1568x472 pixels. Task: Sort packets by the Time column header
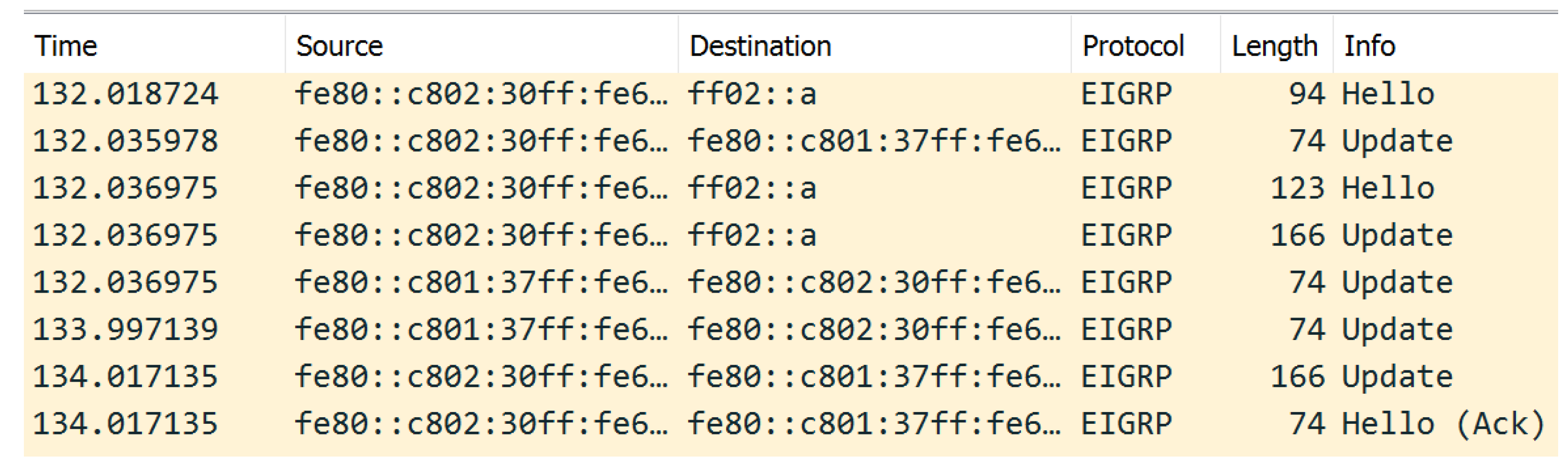point(66,46)
